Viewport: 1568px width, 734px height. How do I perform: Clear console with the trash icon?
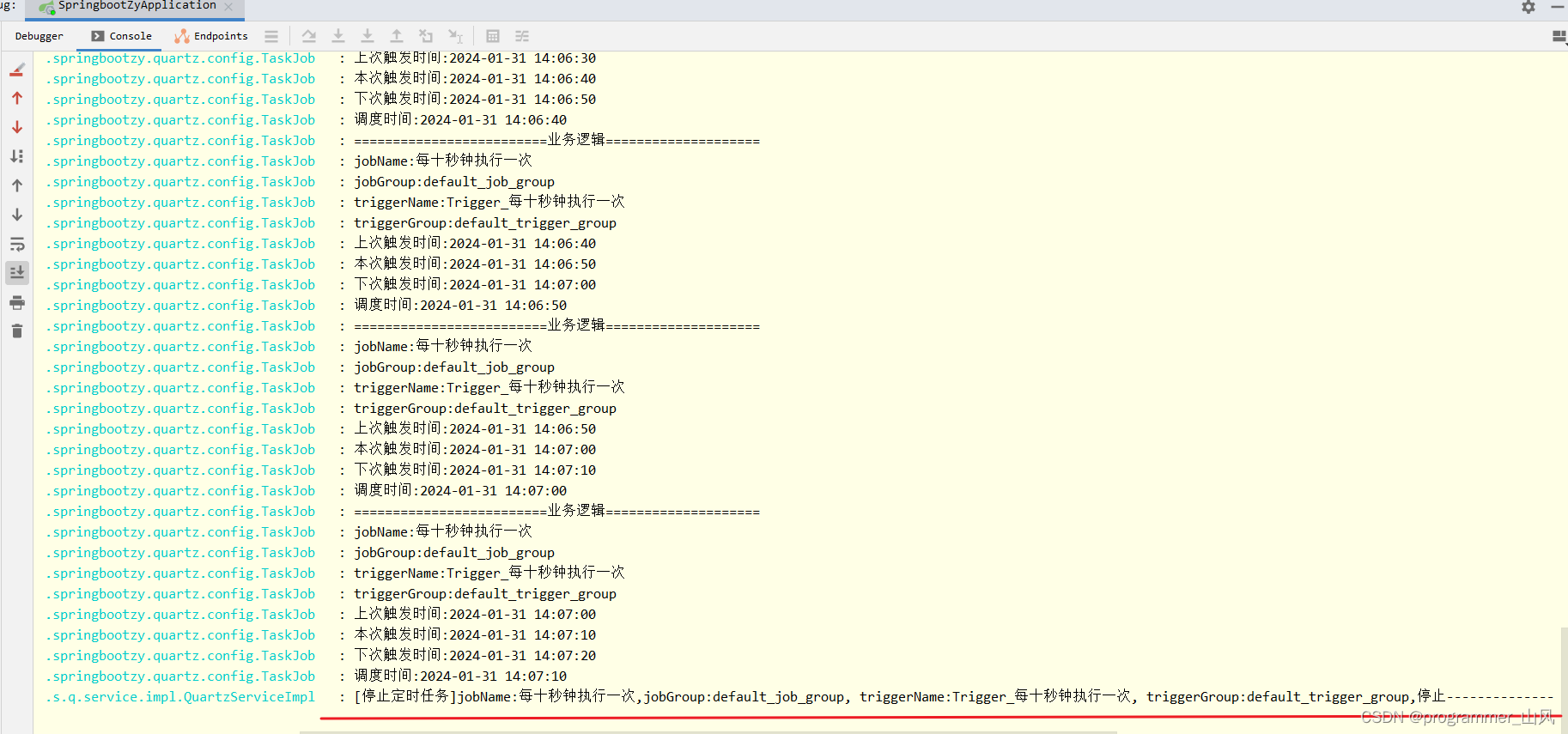[x=17, y=331]
